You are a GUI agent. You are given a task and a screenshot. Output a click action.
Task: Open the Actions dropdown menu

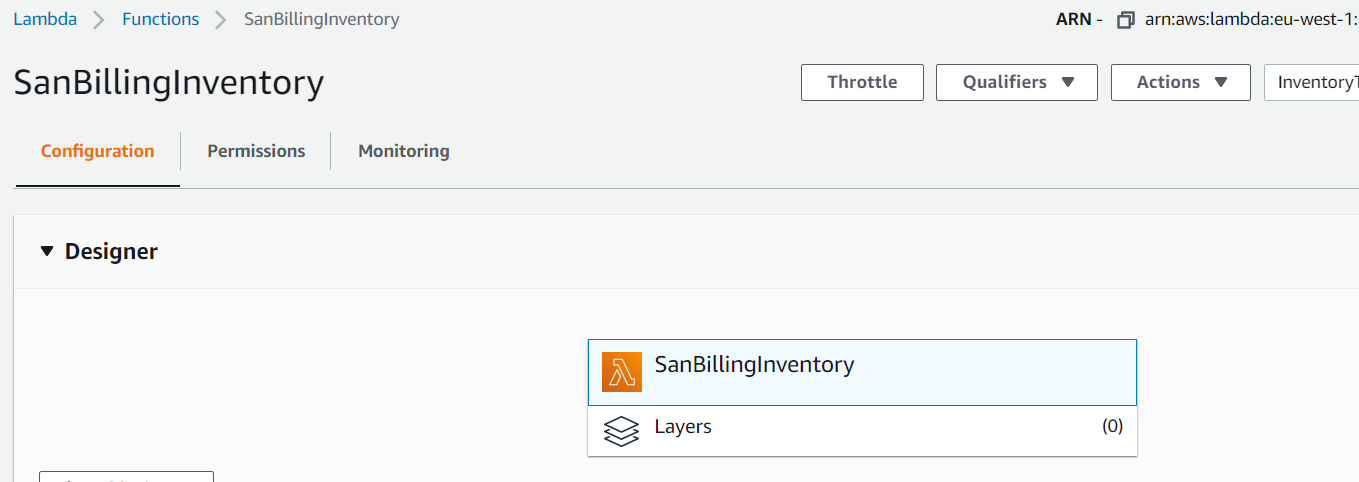1180,82
